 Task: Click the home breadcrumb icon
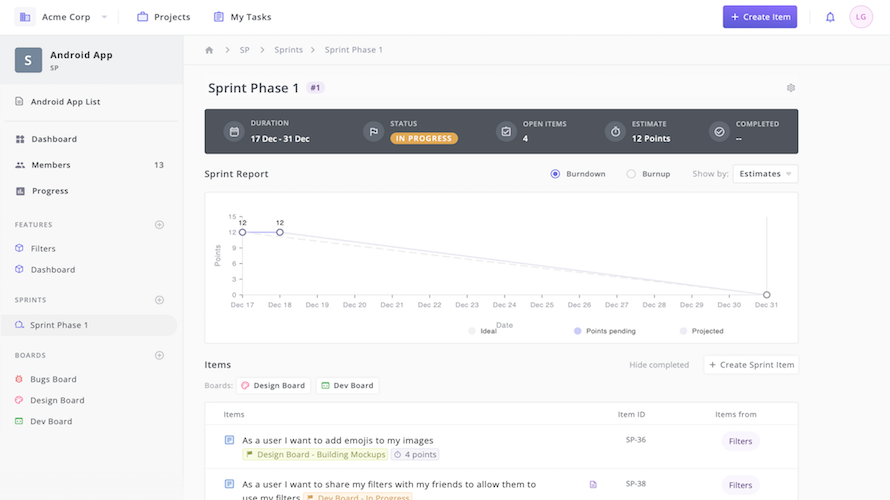point(209,50)
